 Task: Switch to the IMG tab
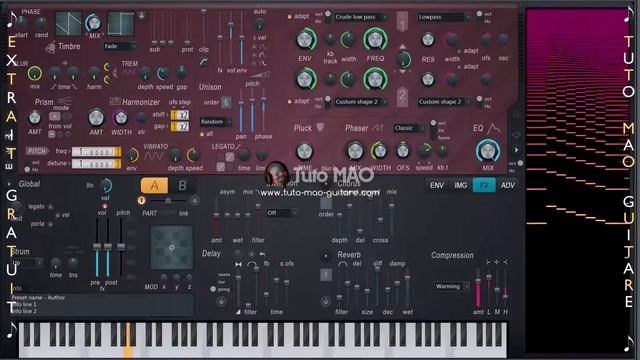pyautogui.click(x=460, y=185)
